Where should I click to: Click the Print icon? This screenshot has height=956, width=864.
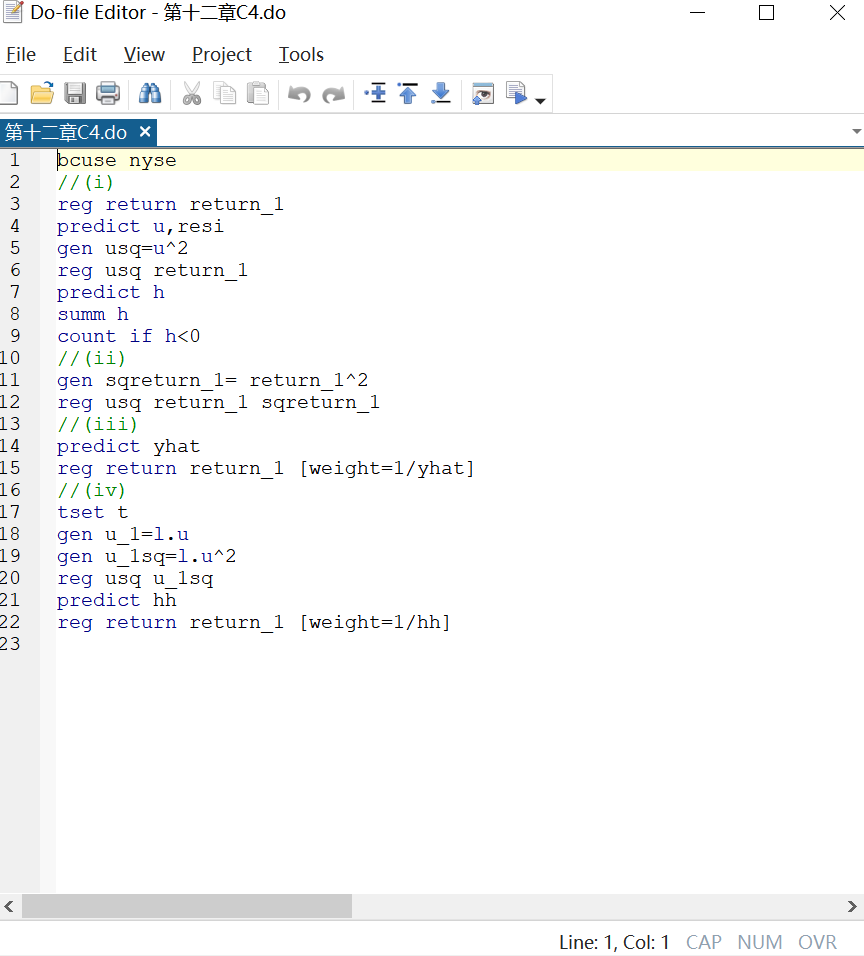click(x=108, y=94)
